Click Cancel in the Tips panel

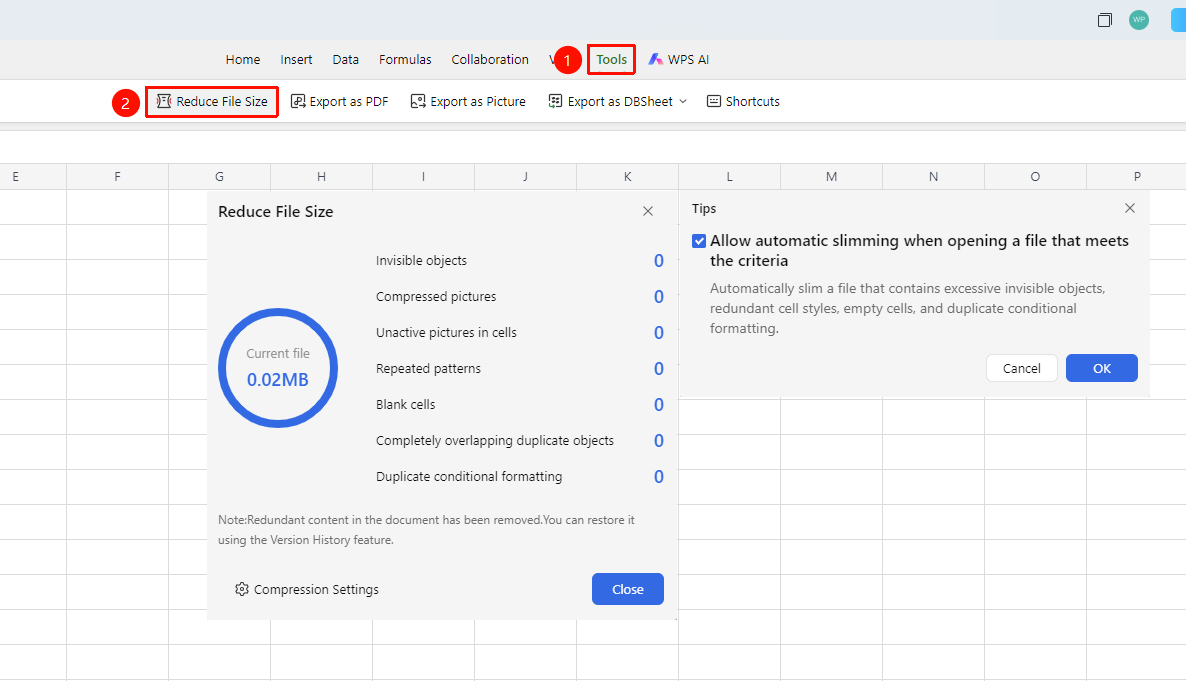pos(1021,368)
